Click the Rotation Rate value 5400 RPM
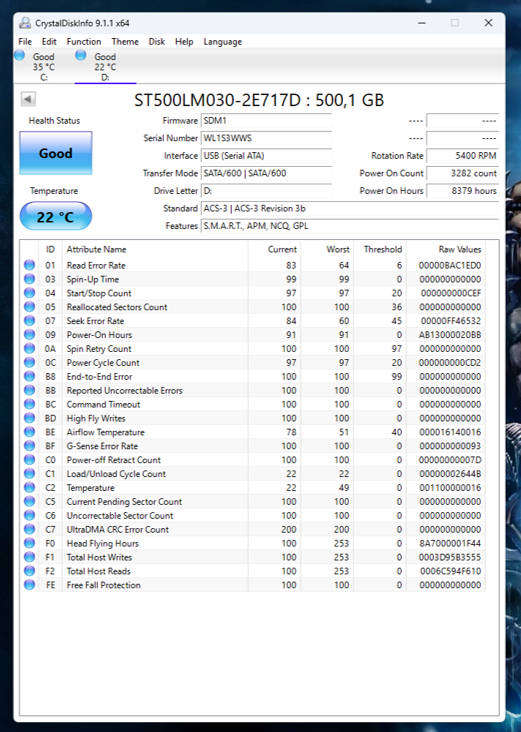This screenshot has width=521, height=732. tap(463, 155)
